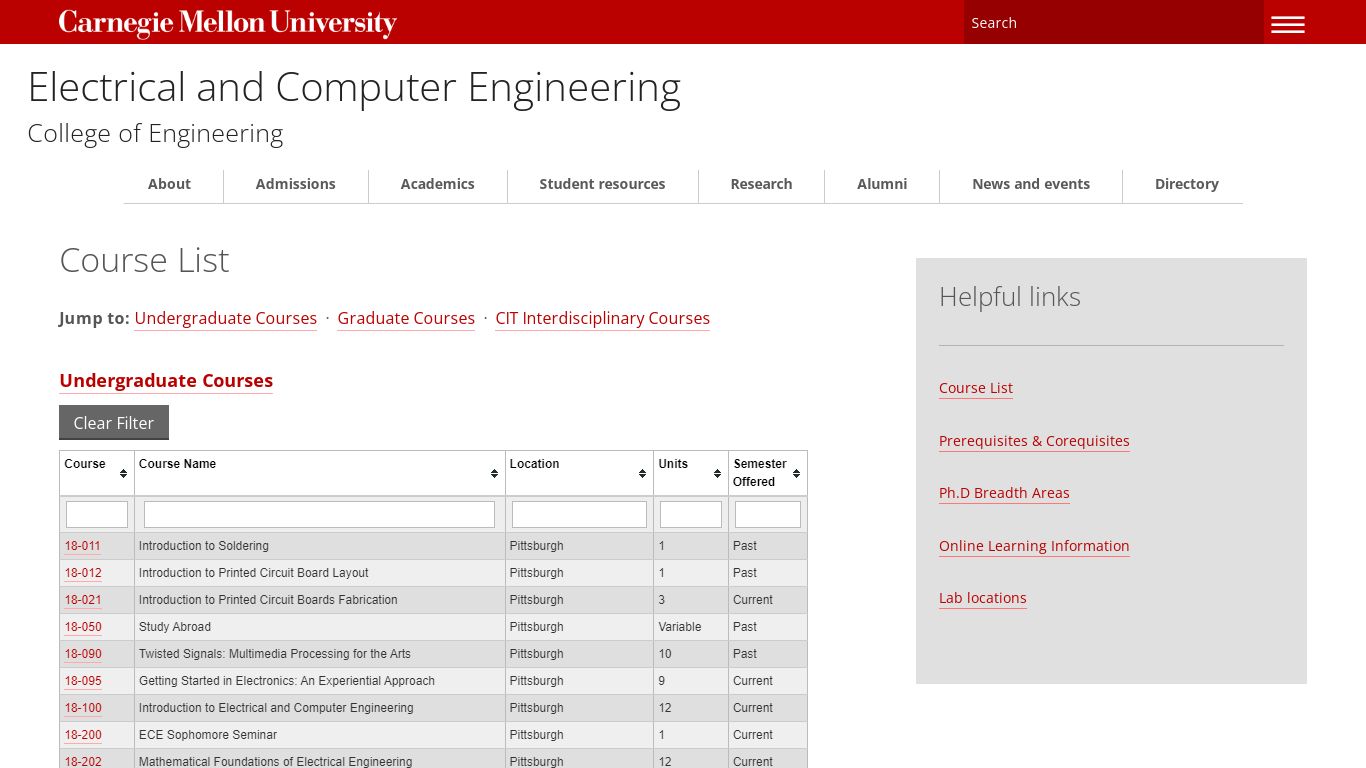The height and width of the screenshot is (768, 1366).
Task: Open course 18-021 link
Action: 83,600
